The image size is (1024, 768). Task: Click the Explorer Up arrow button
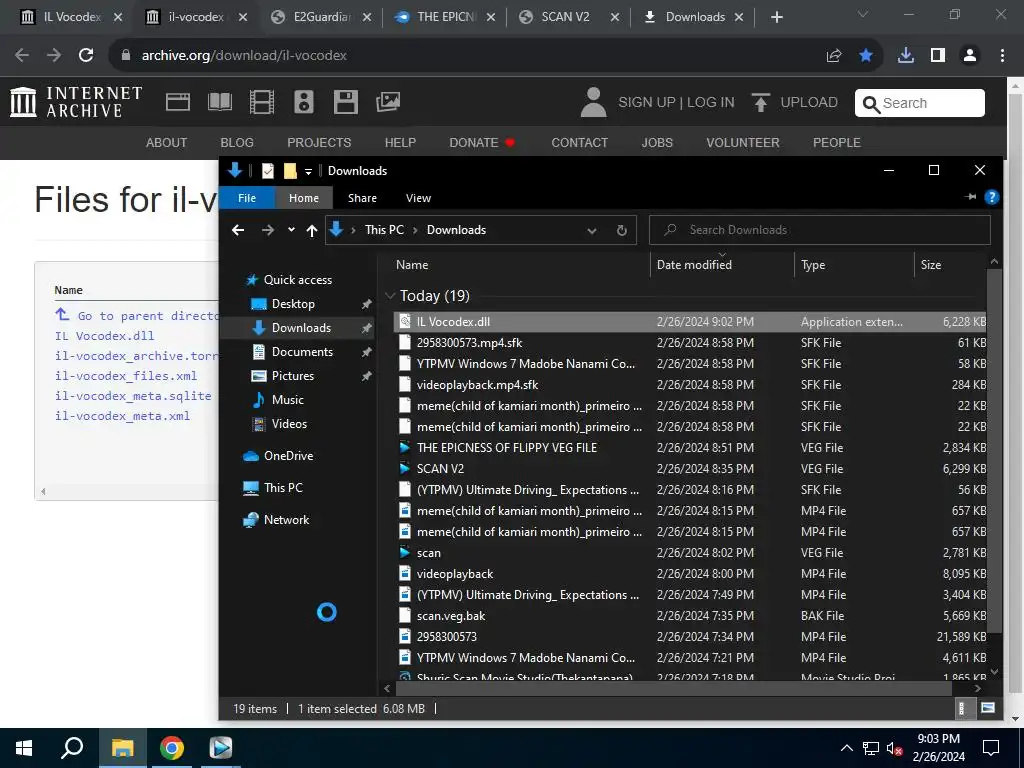[x=312, y=230]
